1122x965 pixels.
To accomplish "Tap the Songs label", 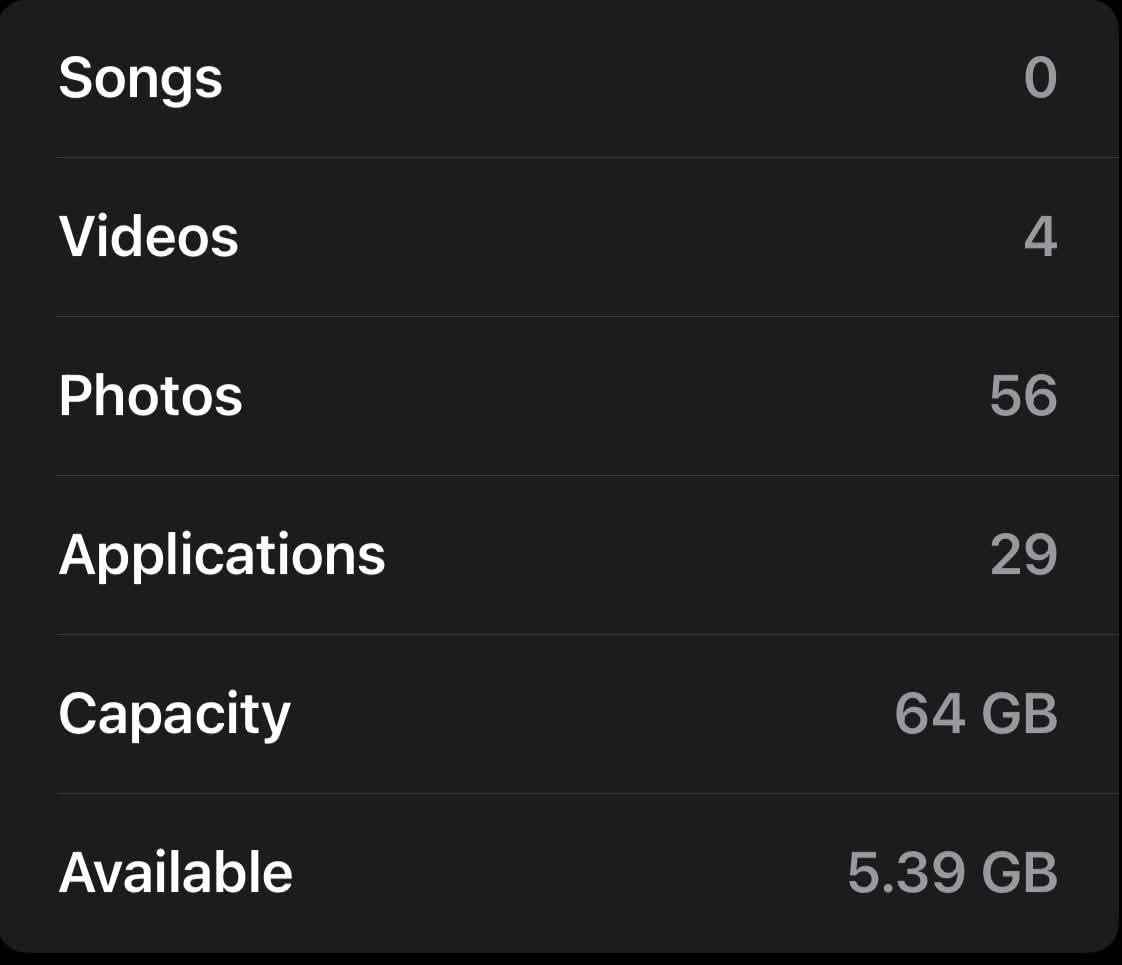I will 140,79.
